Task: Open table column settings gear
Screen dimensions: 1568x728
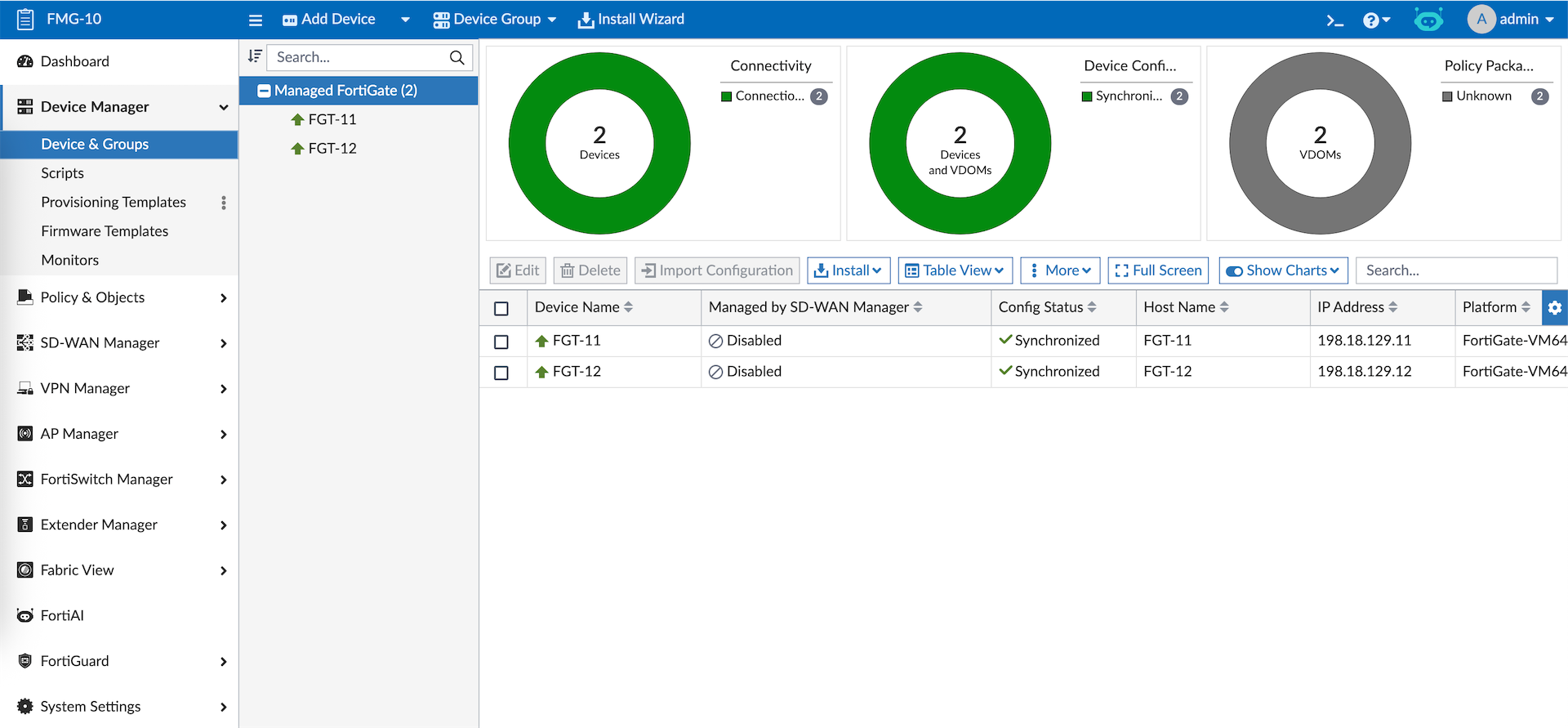Action: [x=1554, y=307]
